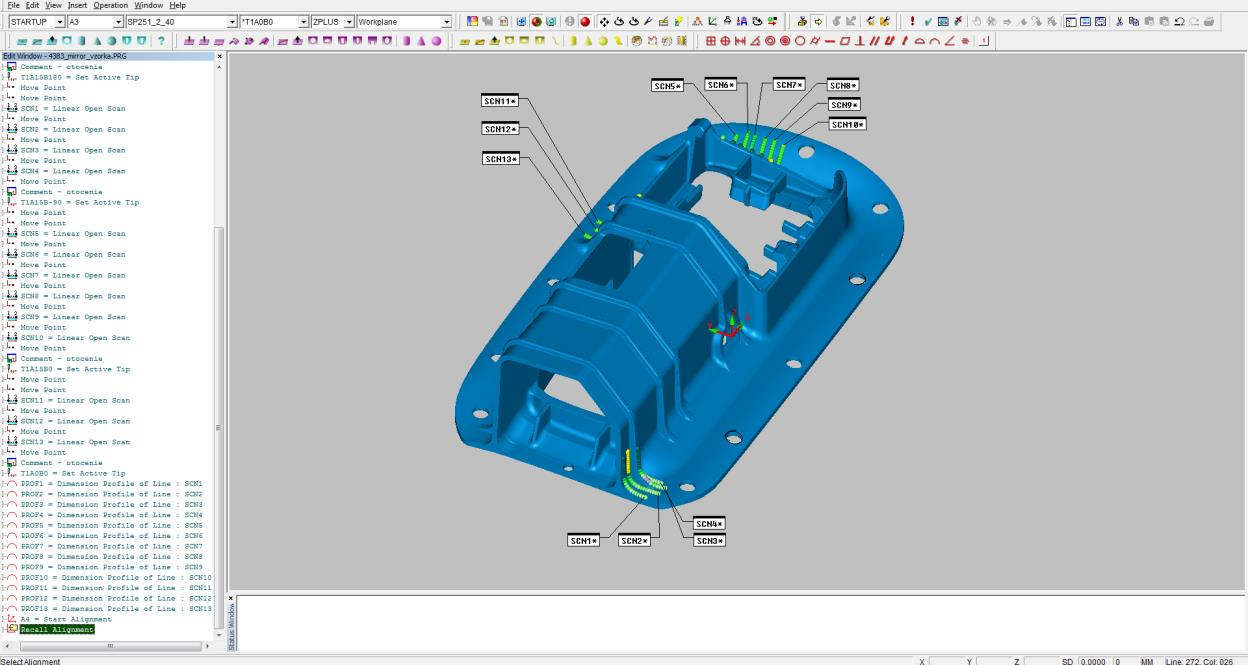This screenshot has width=1248, height=665.
Task: Select 'SCN10 = Linear Open Scan' row
Action: (x=75, y=338)
